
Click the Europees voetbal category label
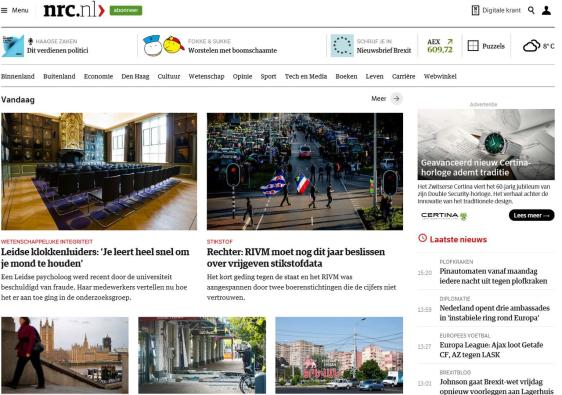pyautogui.click(x=465, y=336)
